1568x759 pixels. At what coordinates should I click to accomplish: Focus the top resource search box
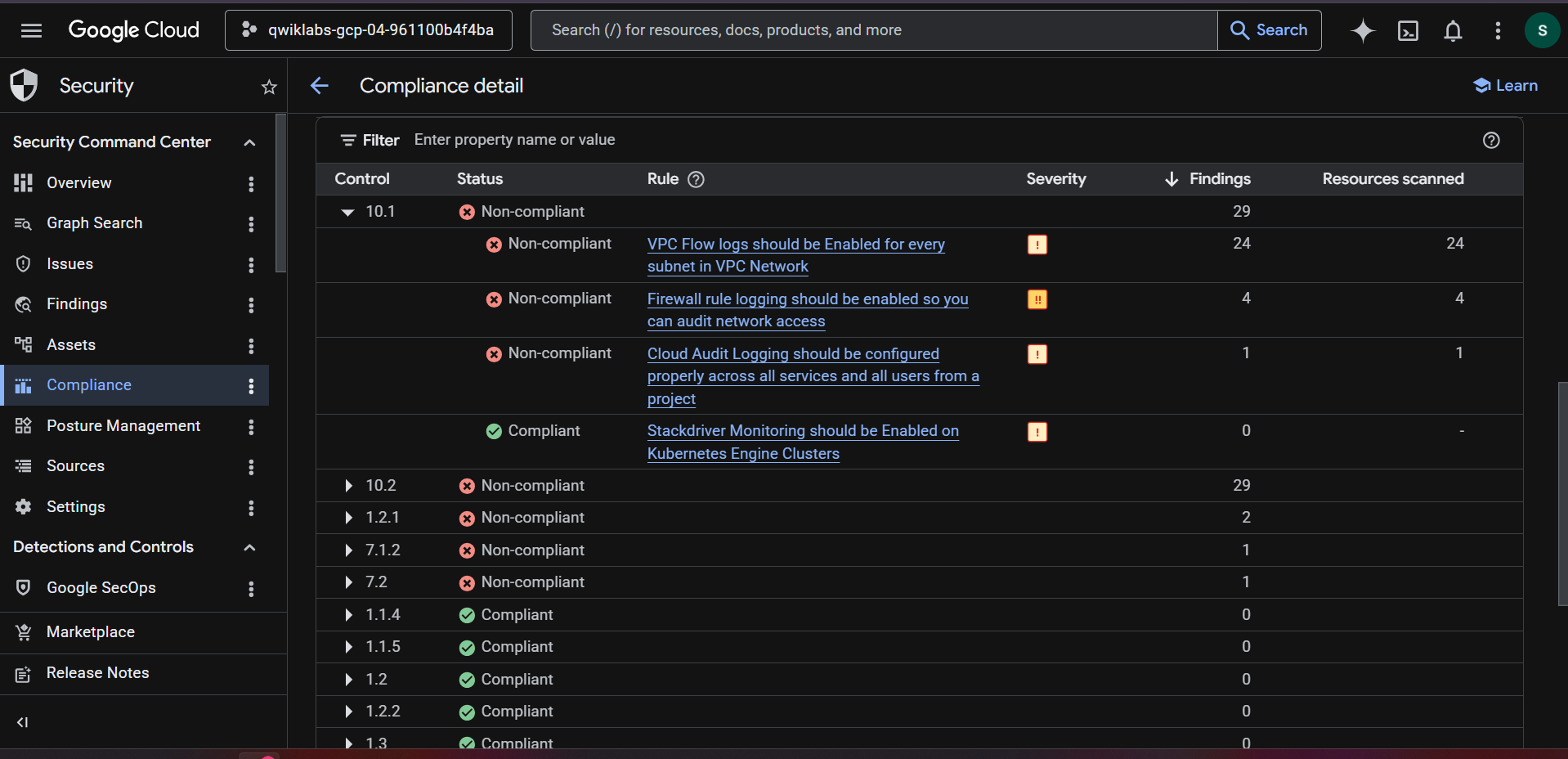874,30
